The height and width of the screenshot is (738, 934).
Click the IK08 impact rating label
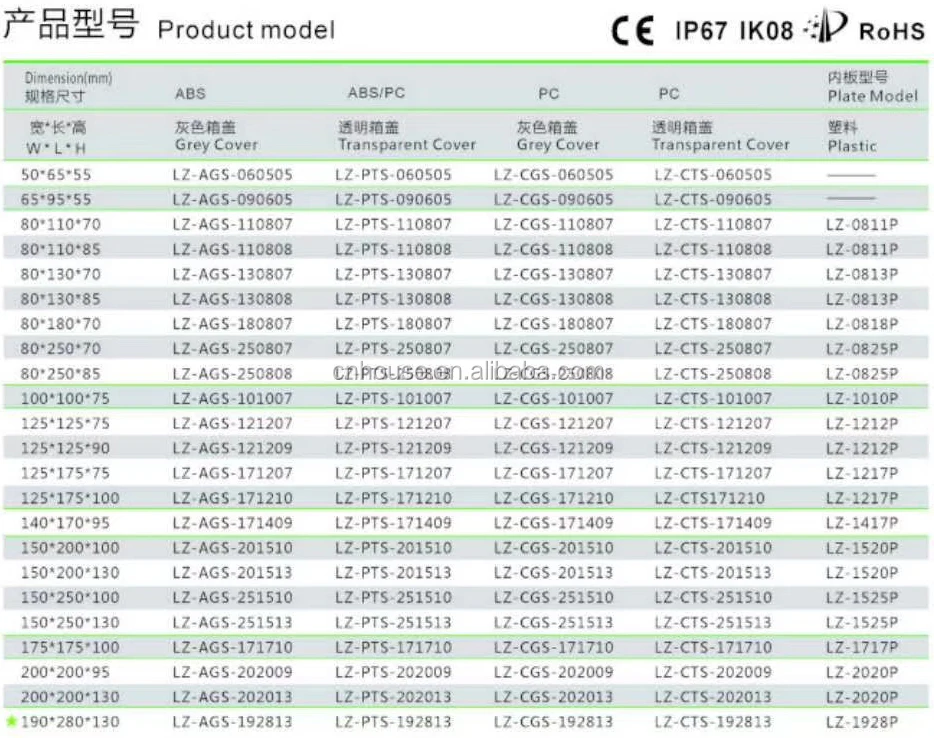[765, 30]
